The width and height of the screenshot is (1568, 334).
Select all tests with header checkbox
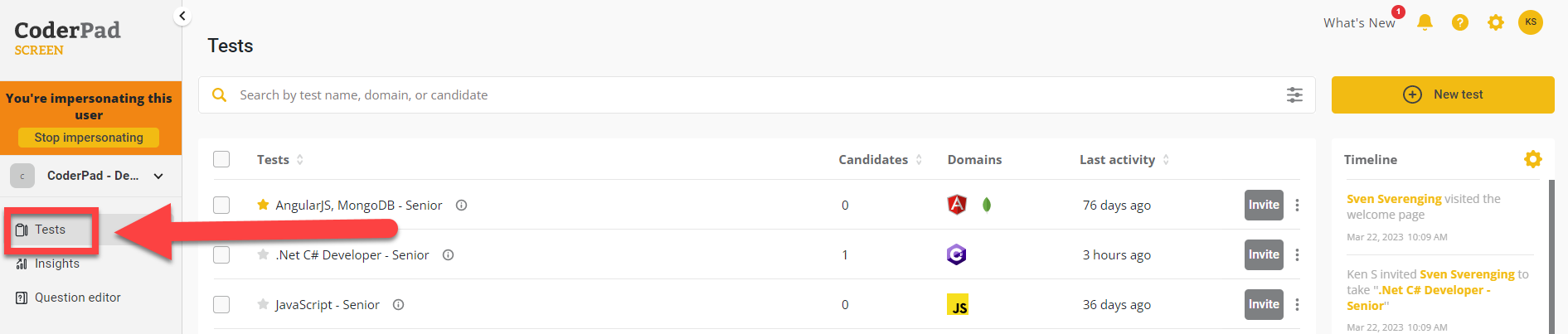click(221, 159)
